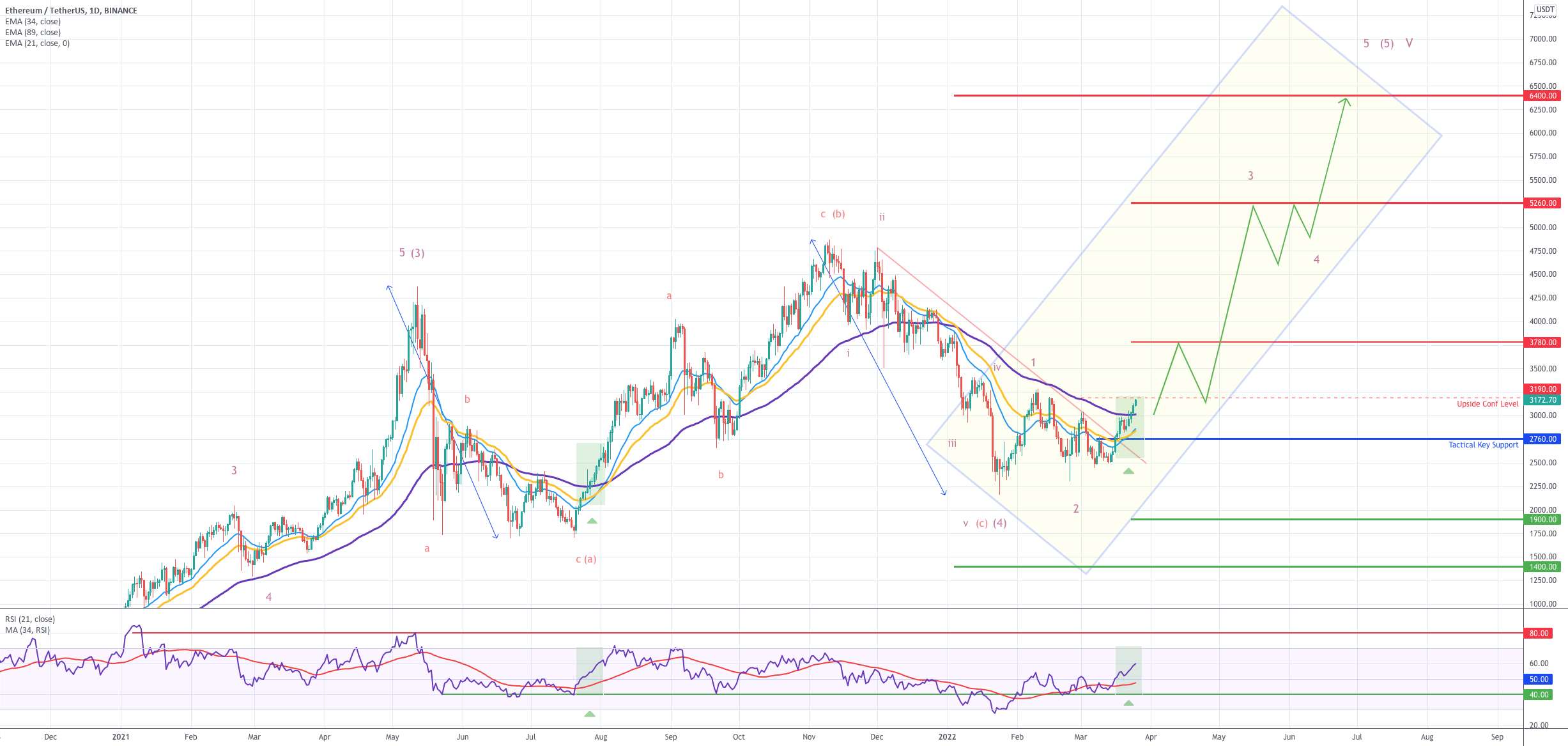Click the 2000.00 price axis tick
This screenshot has width=1568, height=746.
coord(1543,510)
